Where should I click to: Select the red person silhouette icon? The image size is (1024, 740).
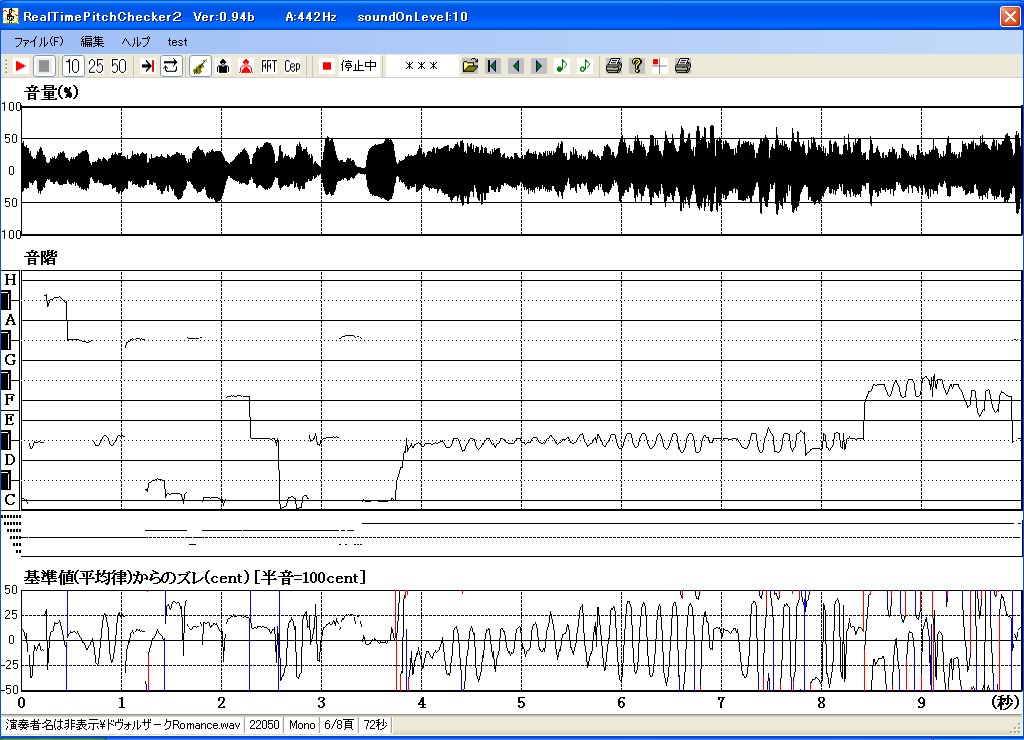[x=246, y=66]
